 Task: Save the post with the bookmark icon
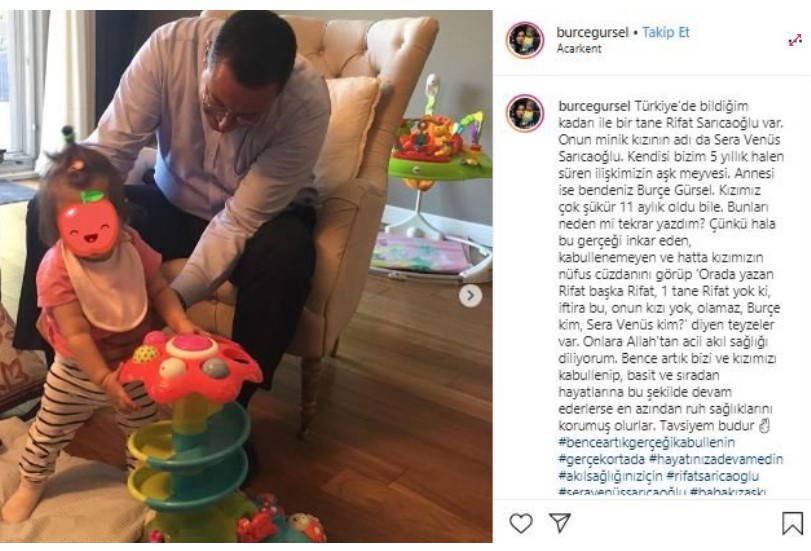pyautogui.click(x=792, y=523)
